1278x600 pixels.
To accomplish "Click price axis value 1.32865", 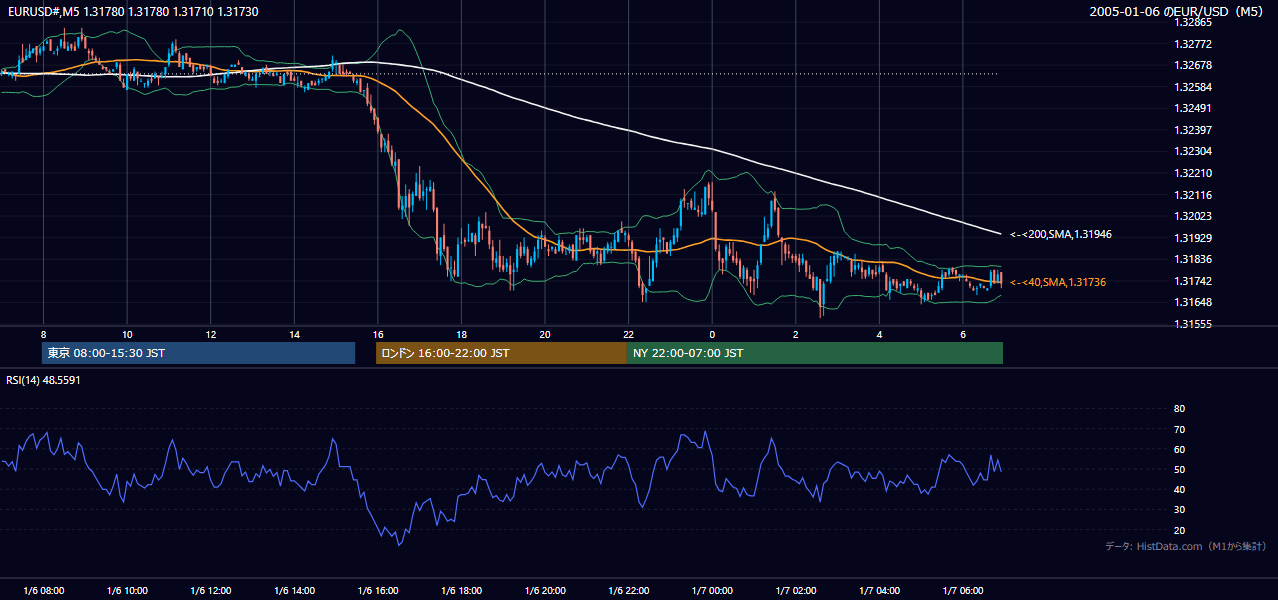I will 1193,22.
